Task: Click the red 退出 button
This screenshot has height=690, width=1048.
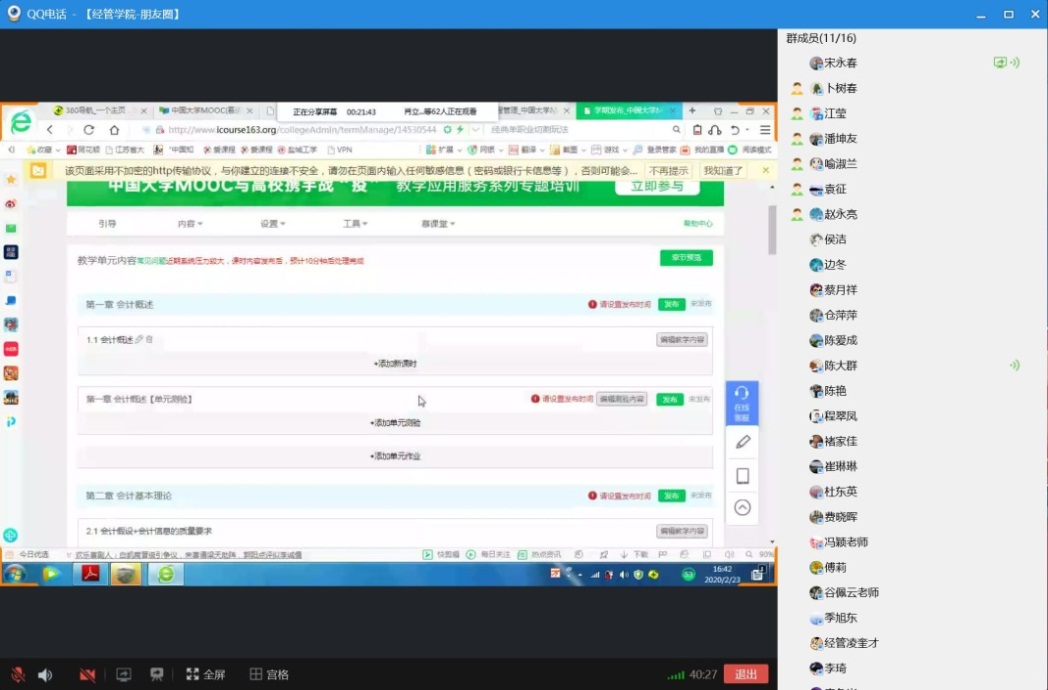Action: pyautogui.click(x=745, y=675)
